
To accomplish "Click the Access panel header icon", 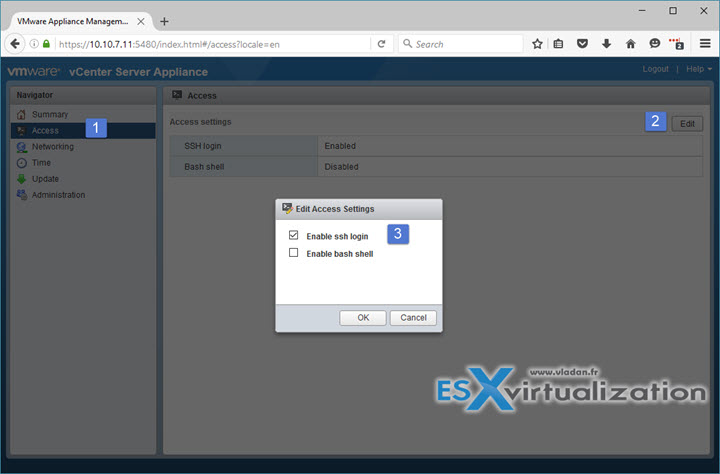I will pyautogui.click(x=177, y=95).
